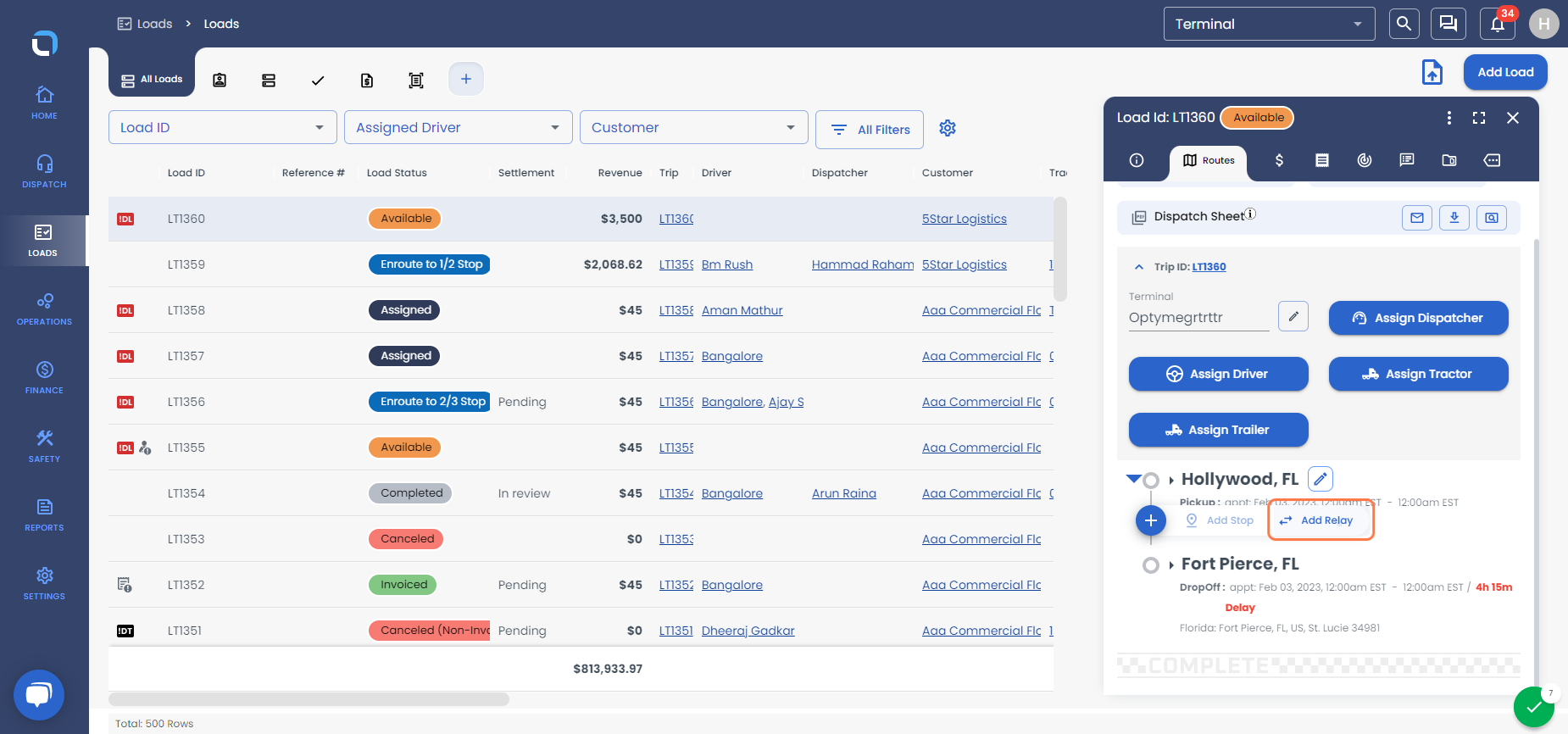
Task: Click the blue plus button on route timeline
Action: click(1151, 520)
